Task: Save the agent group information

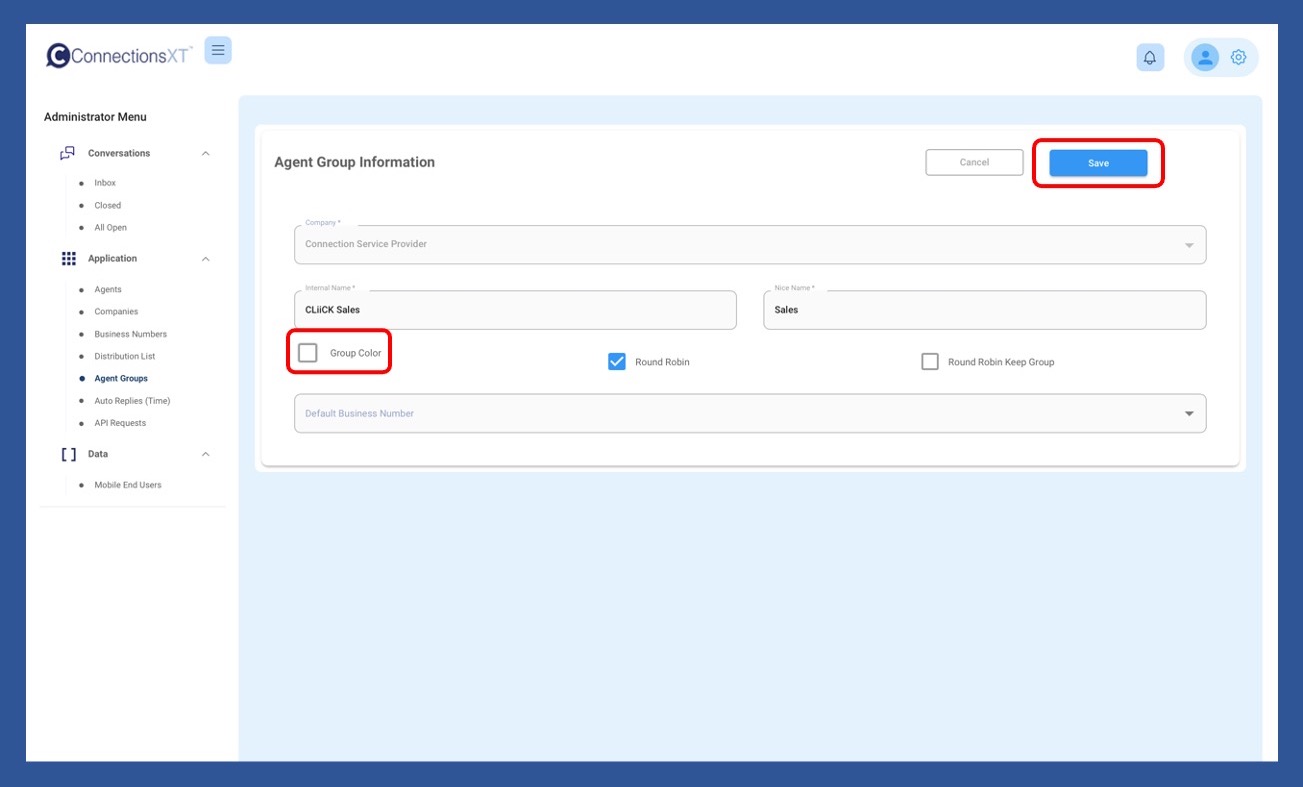Action: pyautogui.click(x=1098, y=163)
